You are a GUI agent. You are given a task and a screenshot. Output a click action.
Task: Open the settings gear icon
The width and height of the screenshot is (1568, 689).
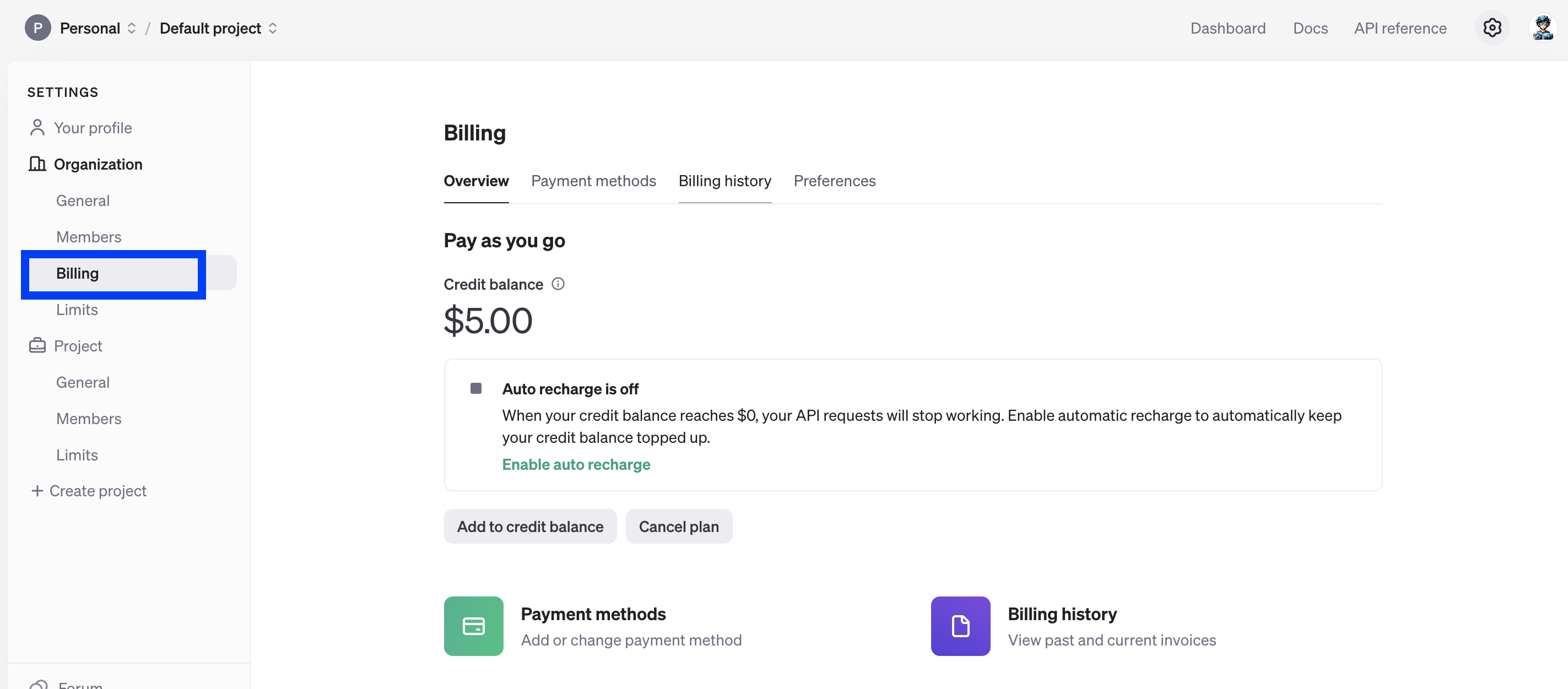point(1491,28)
